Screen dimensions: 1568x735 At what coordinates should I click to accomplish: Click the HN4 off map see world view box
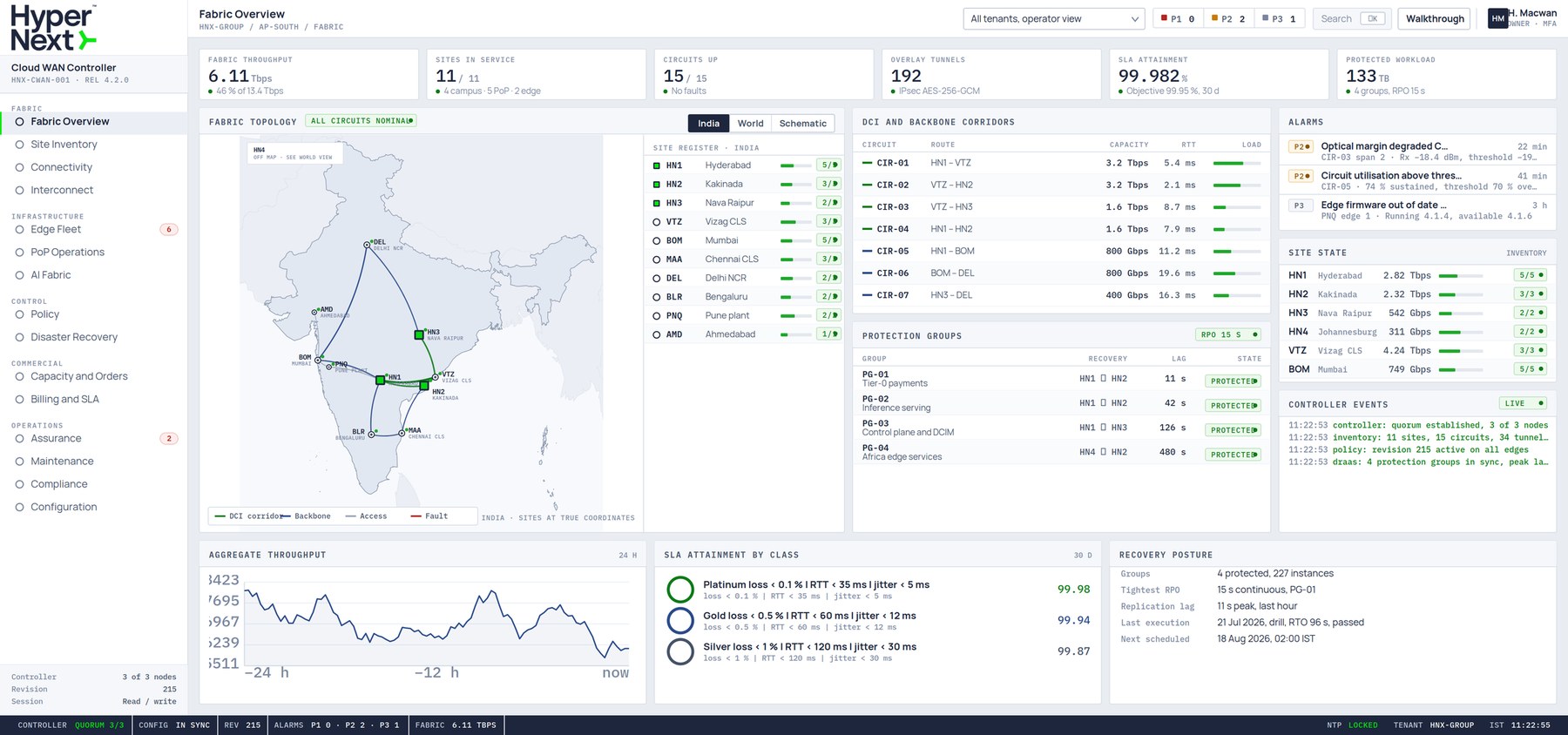pyautogui.click(x=294, y=153)
